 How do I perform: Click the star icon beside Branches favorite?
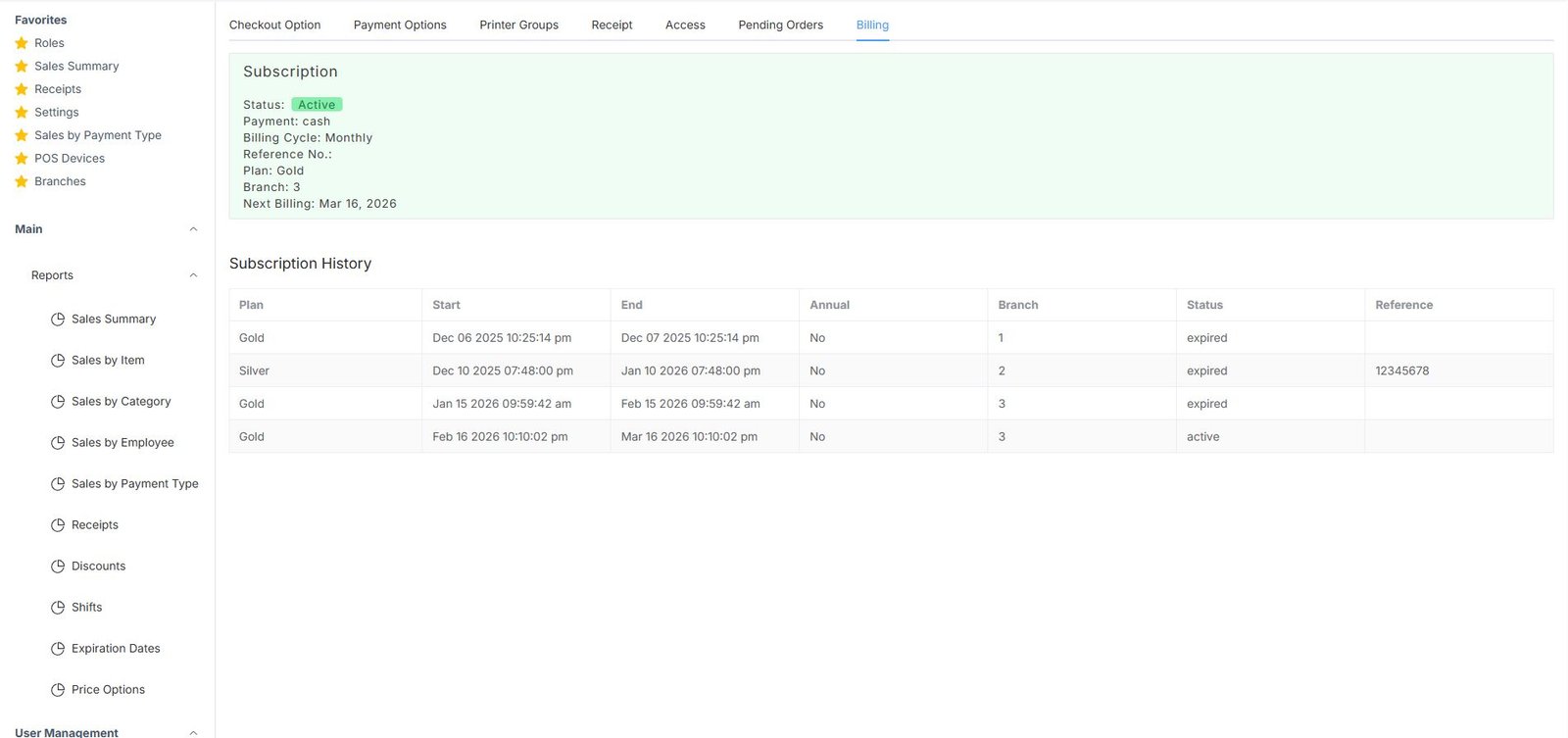click(22, 181)
